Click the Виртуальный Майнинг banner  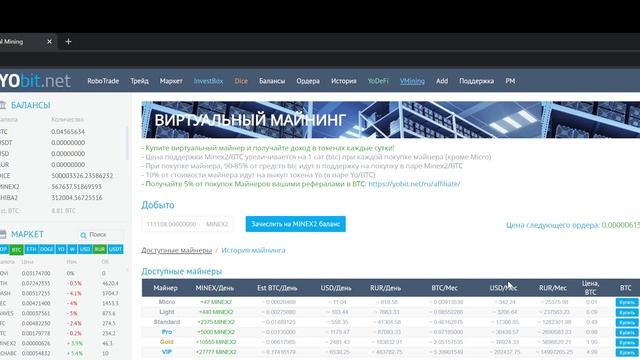coord(391,120)
